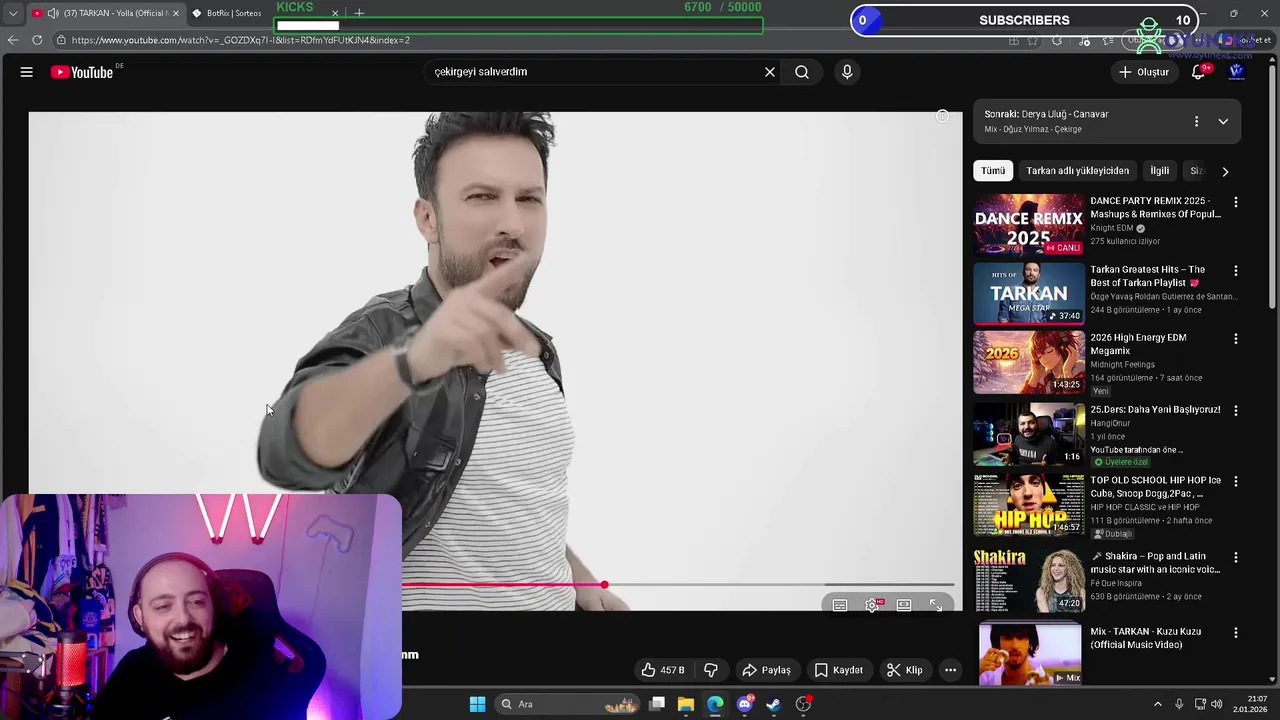Toggle subtitles in the video player
Screen dimensions: 1280x720
tap(840, 605)
